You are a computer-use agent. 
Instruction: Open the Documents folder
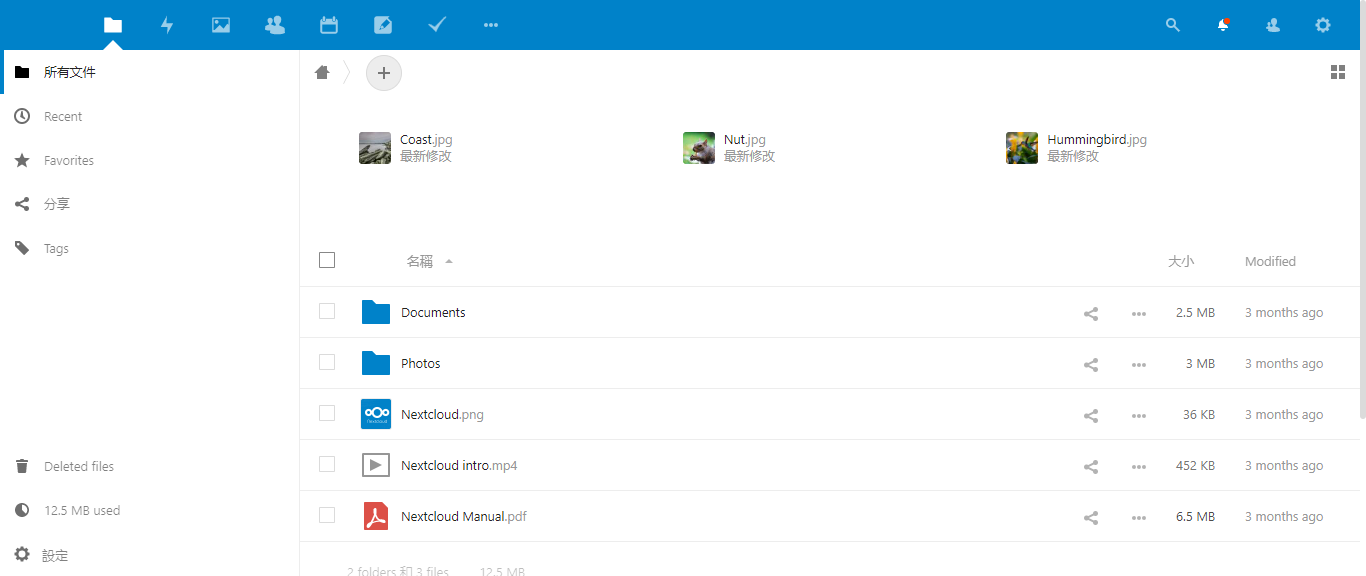click(433, 312)
